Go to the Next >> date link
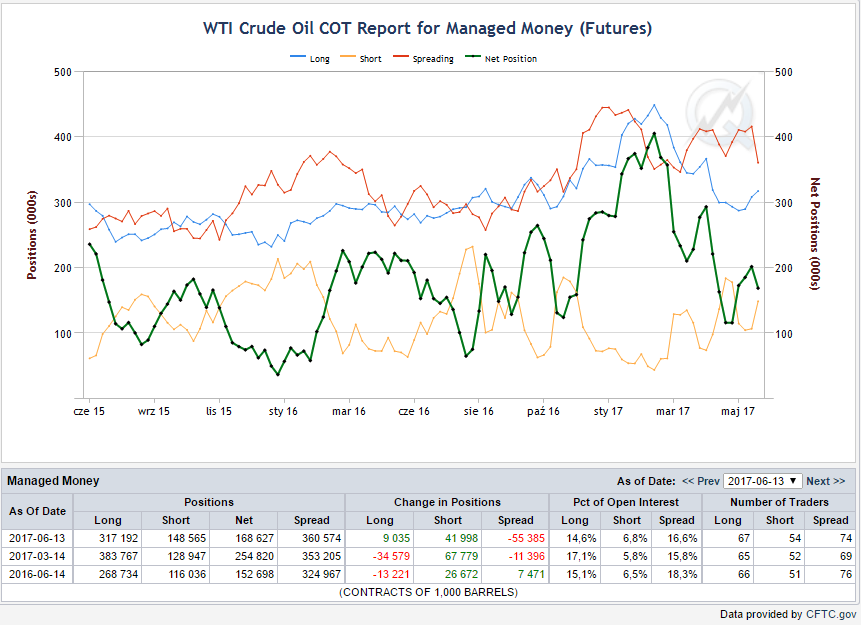 click(x=825, y=481)
